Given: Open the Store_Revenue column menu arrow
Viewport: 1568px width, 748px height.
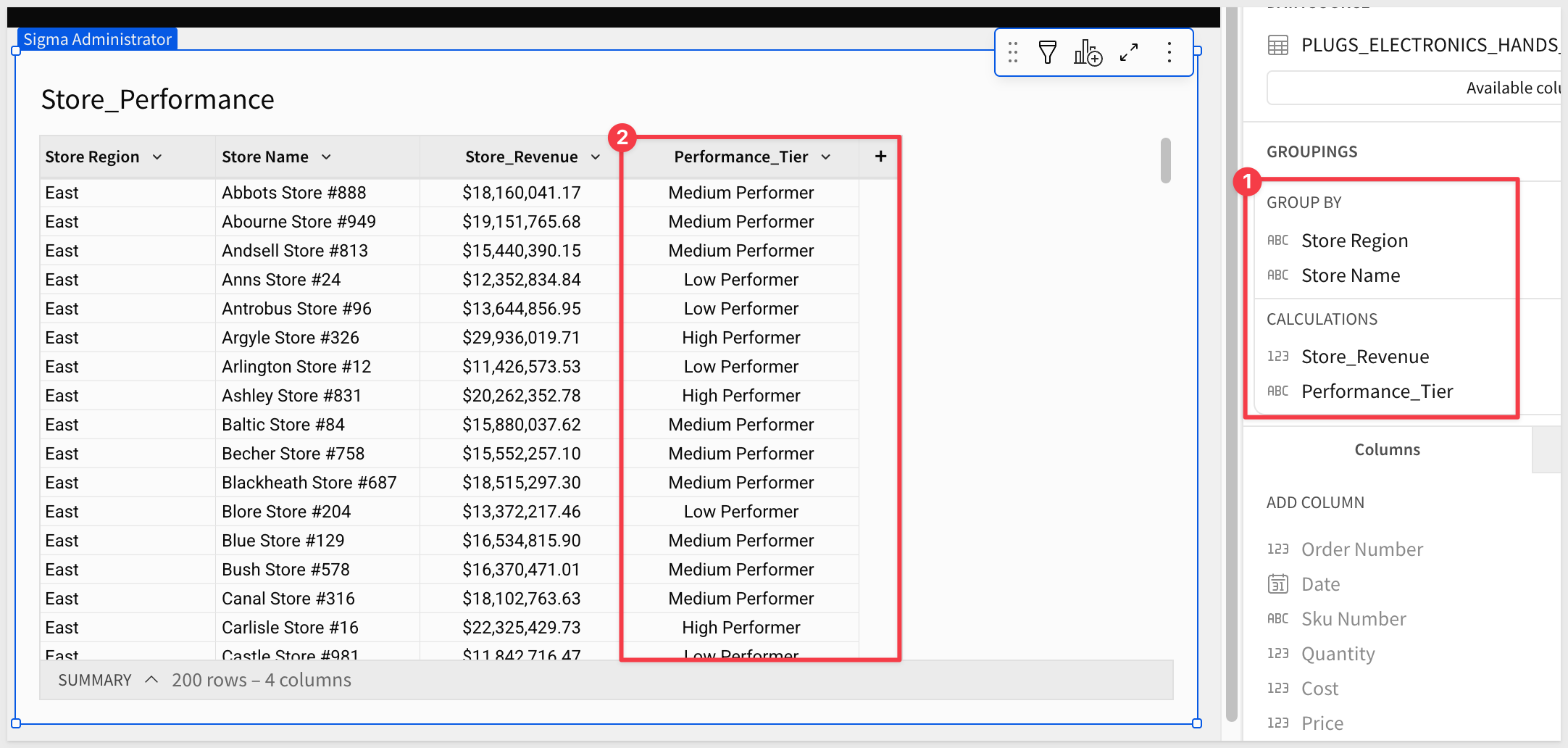Looking at the screenshot, I should (596, 157).
